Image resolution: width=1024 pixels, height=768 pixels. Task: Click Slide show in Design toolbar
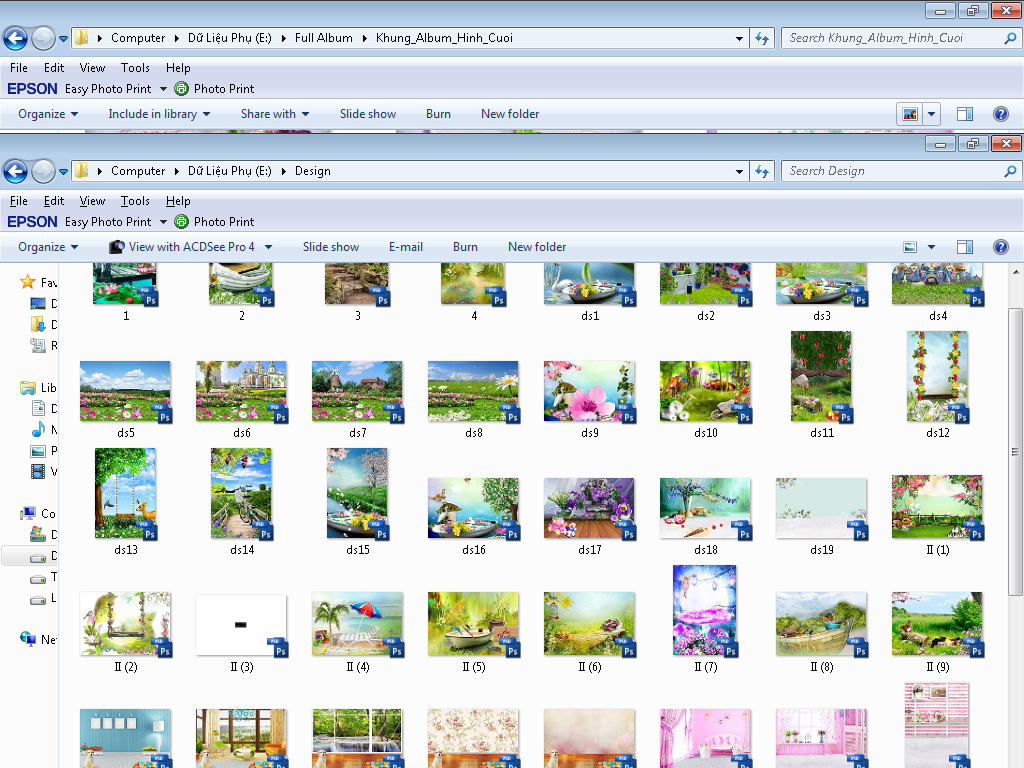point(330,247)
